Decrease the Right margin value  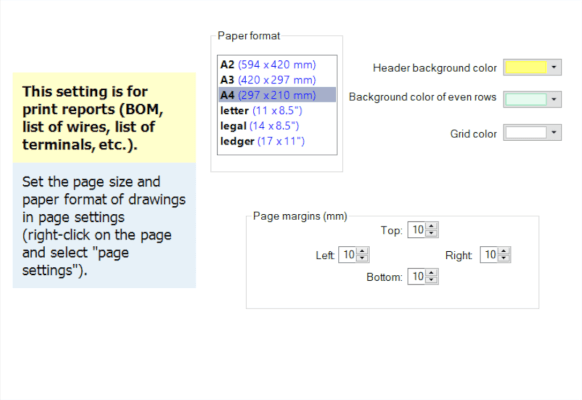click(x=503, y=258)
